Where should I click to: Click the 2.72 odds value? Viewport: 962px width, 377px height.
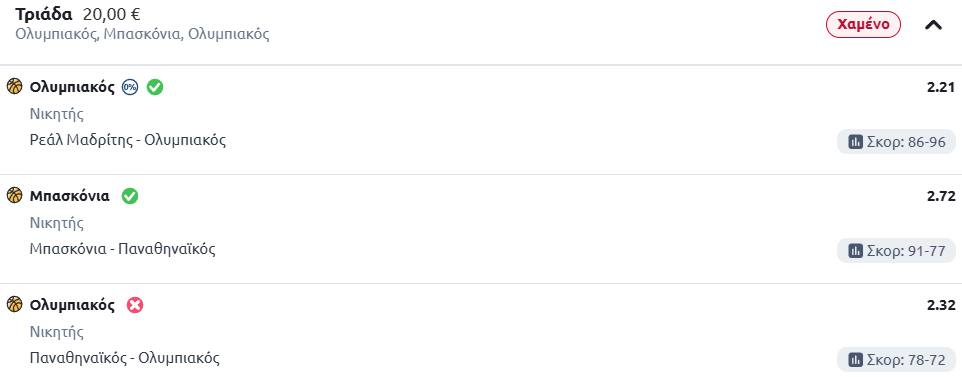coord(941,196)
